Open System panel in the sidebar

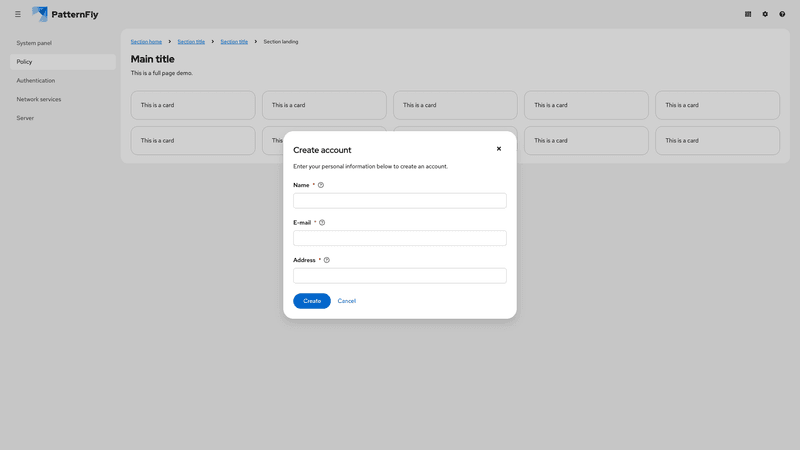coord(34,43)
